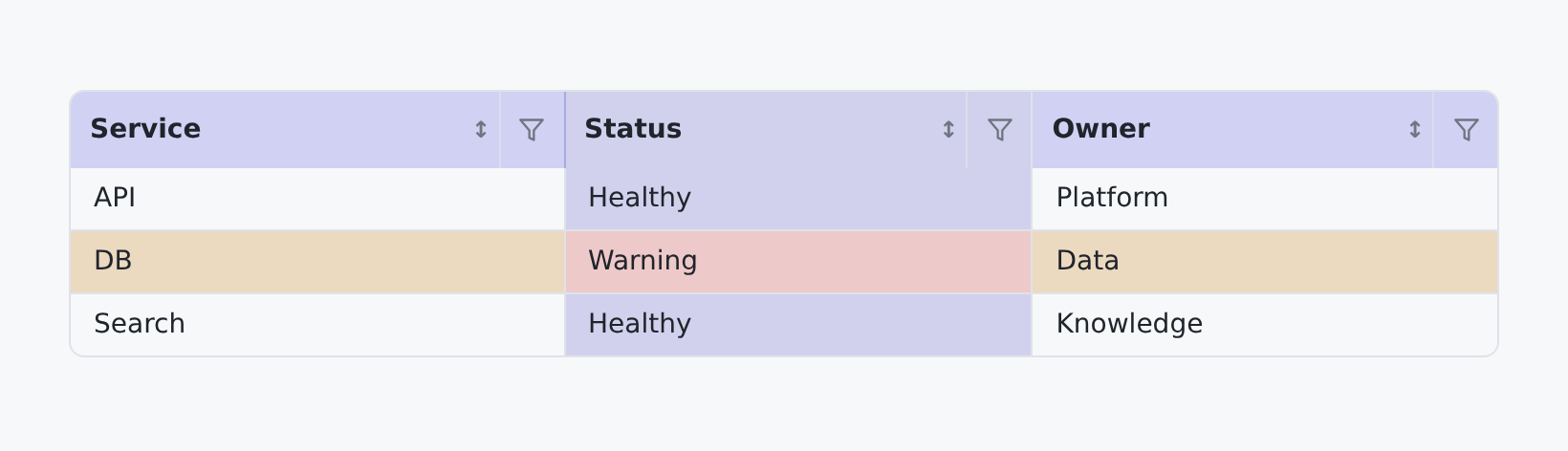Select the Knowledge owner cell

[1265, 324]
